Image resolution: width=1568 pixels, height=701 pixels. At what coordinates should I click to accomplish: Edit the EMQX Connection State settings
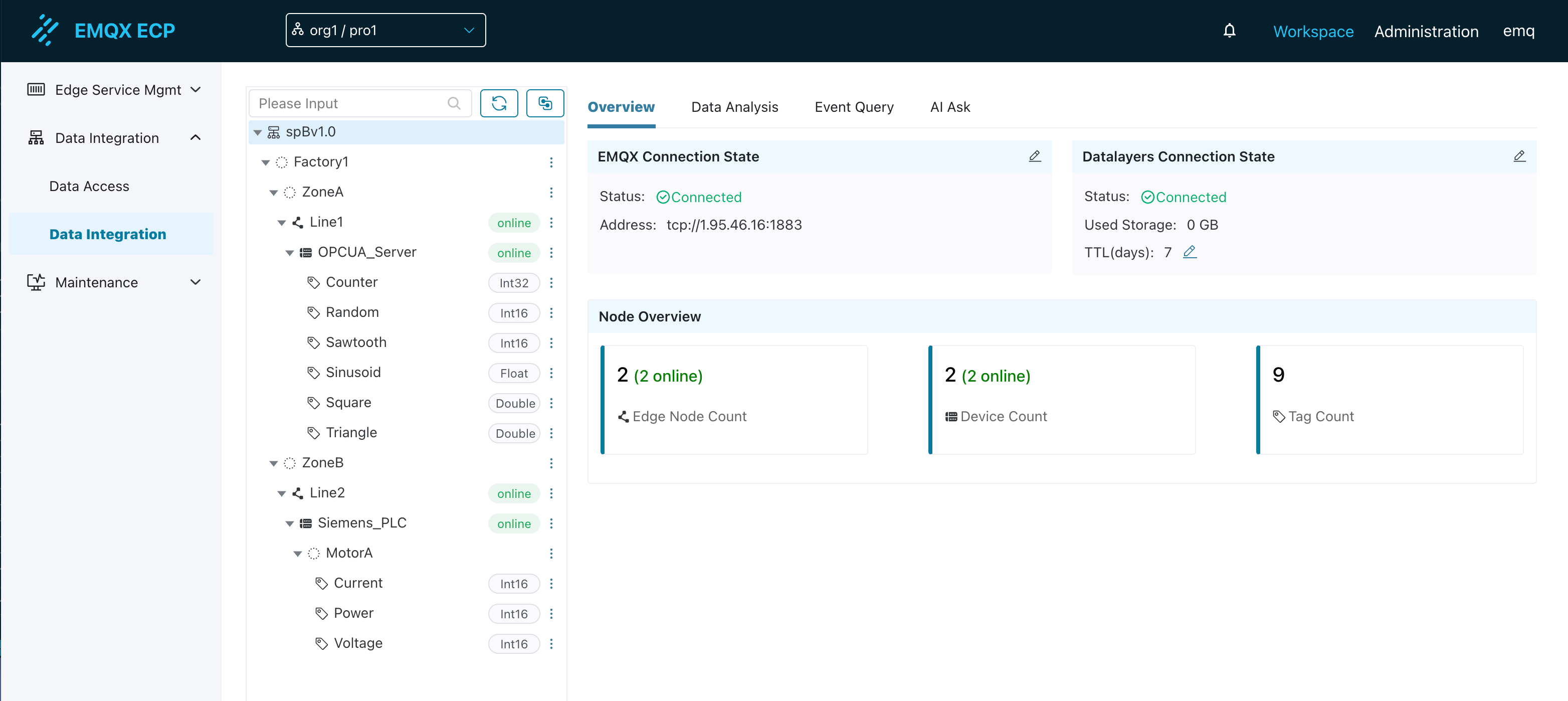1034,156
